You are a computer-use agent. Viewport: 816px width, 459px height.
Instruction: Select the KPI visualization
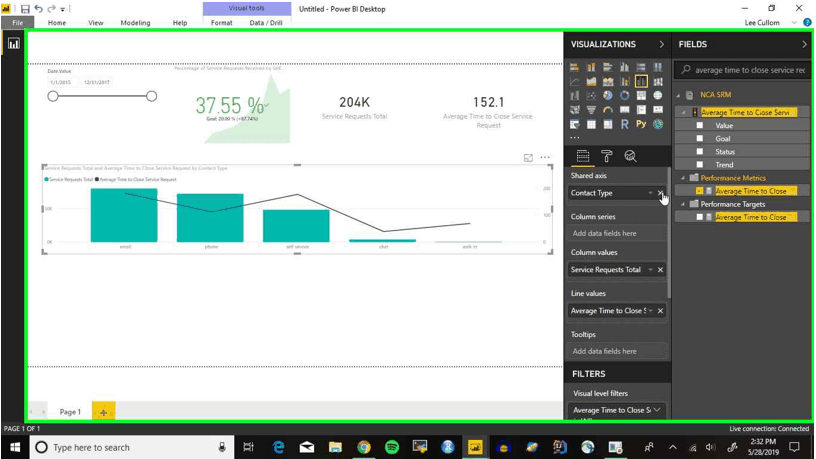point(658,110)
